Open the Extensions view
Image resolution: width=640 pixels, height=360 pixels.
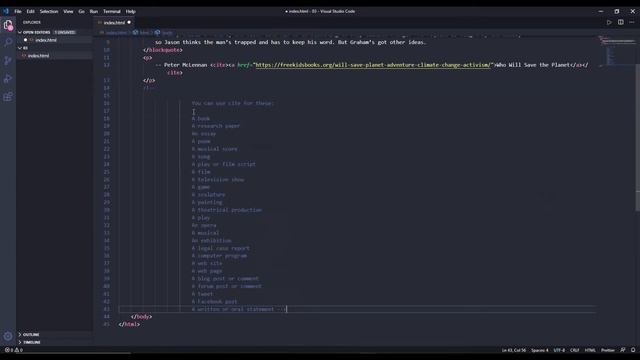pos(8,96)
